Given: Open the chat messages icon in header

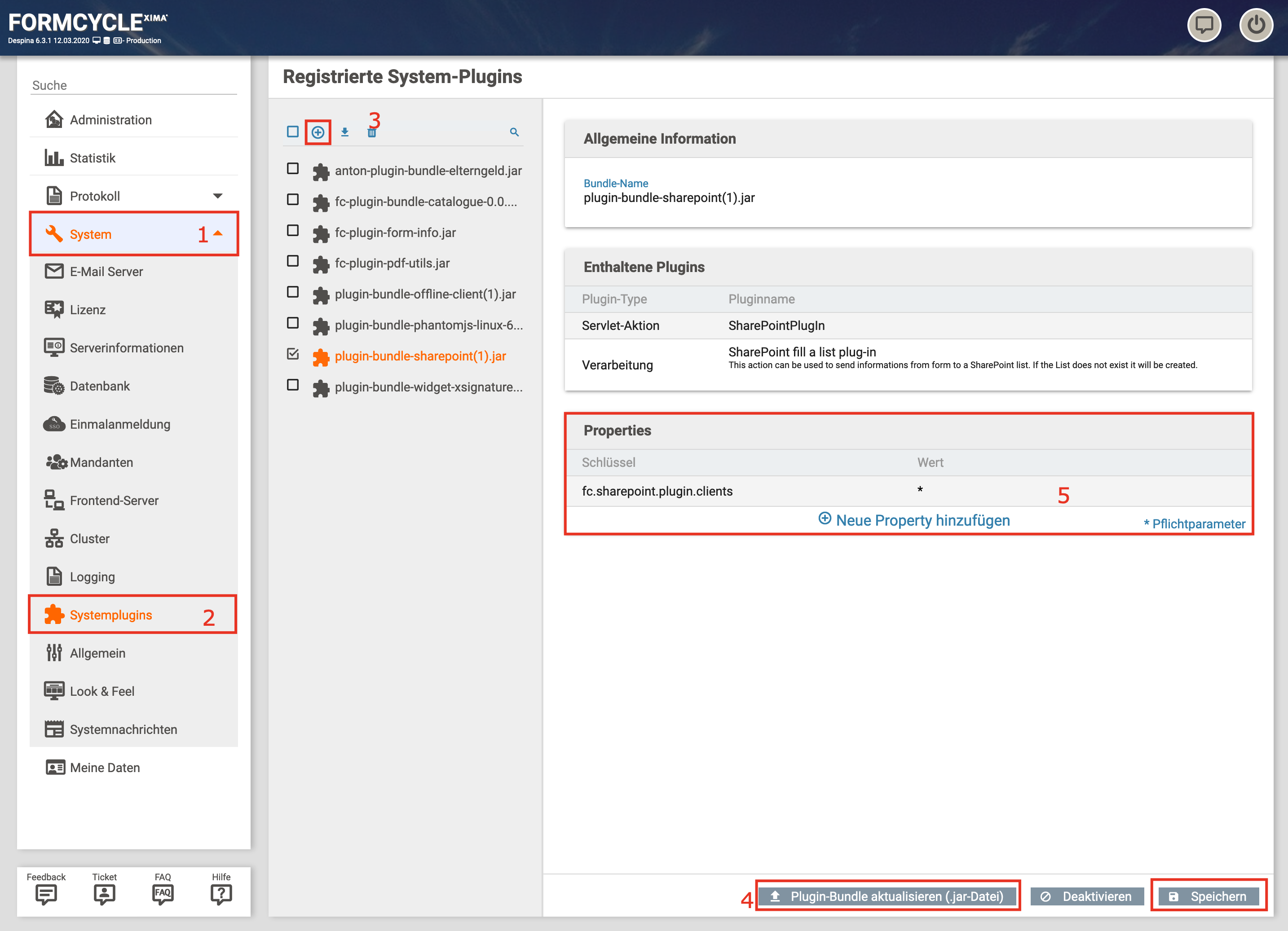Looking at the screenshot, I should (1204, 25).
